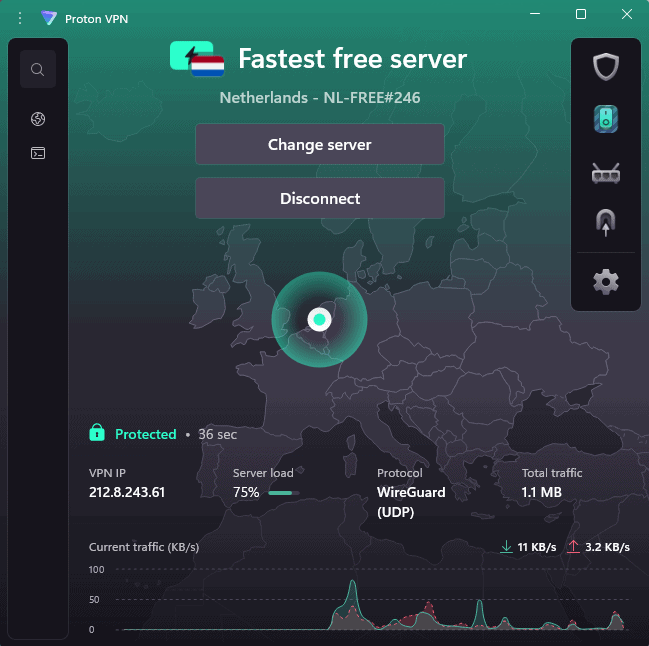Open the countries globe icon

coord(37,120)
